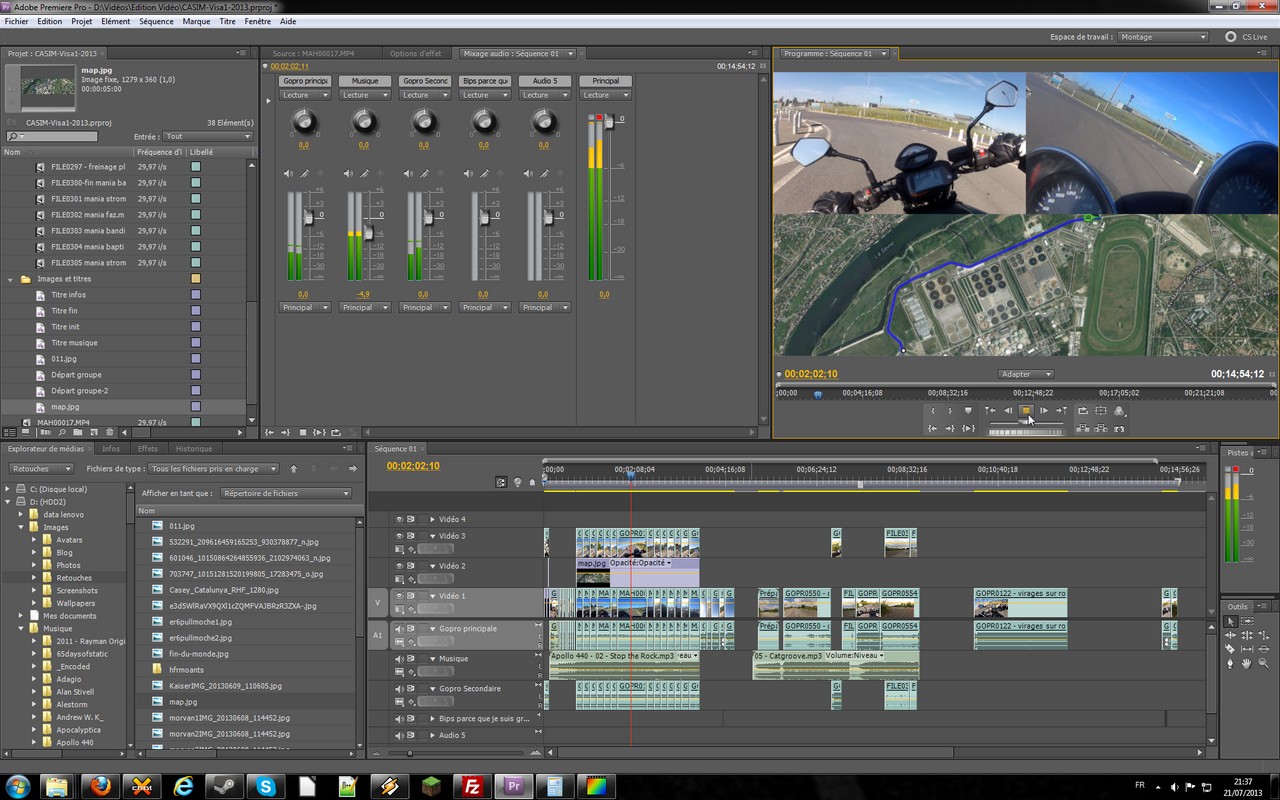The image size is (1280, 800).
Task: Step forward one frame in Program monitor
Action: 1044,410
